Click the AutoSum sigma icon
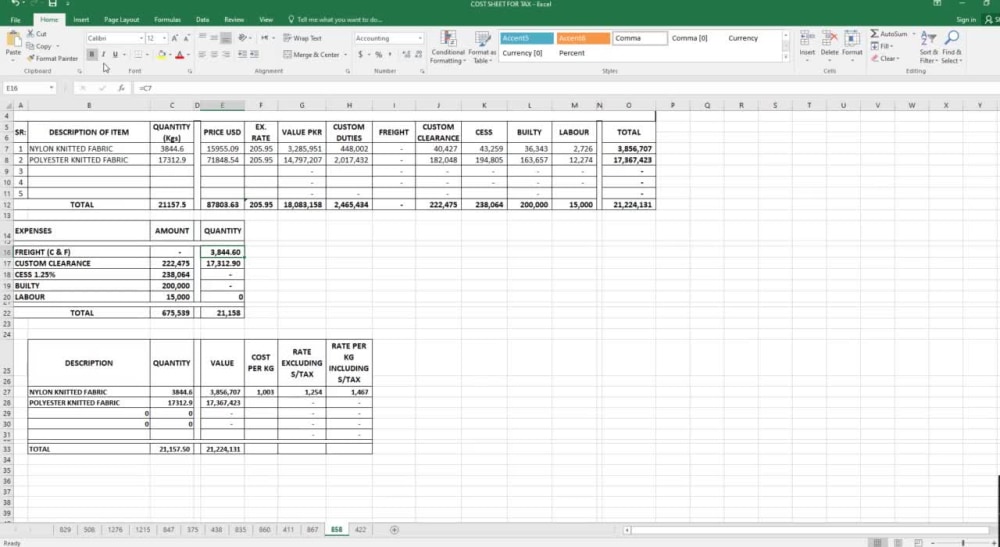Viewport: 1000px width, 547px height. click(x=874, y=34)
